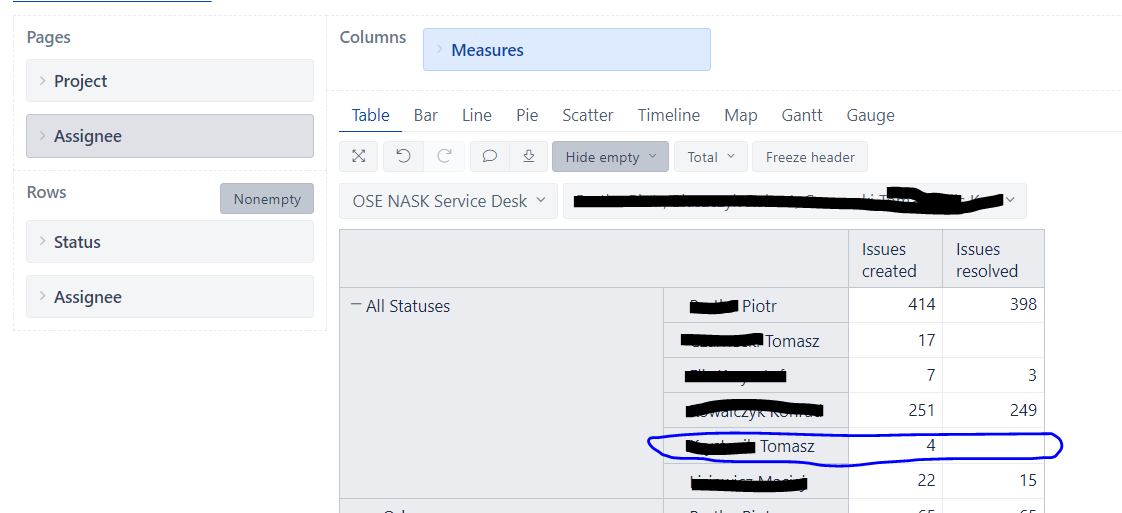This screenshot has height=513, width=1122.
Task: Open the Hide empty dropdown
Action: [x=610, y=157]
